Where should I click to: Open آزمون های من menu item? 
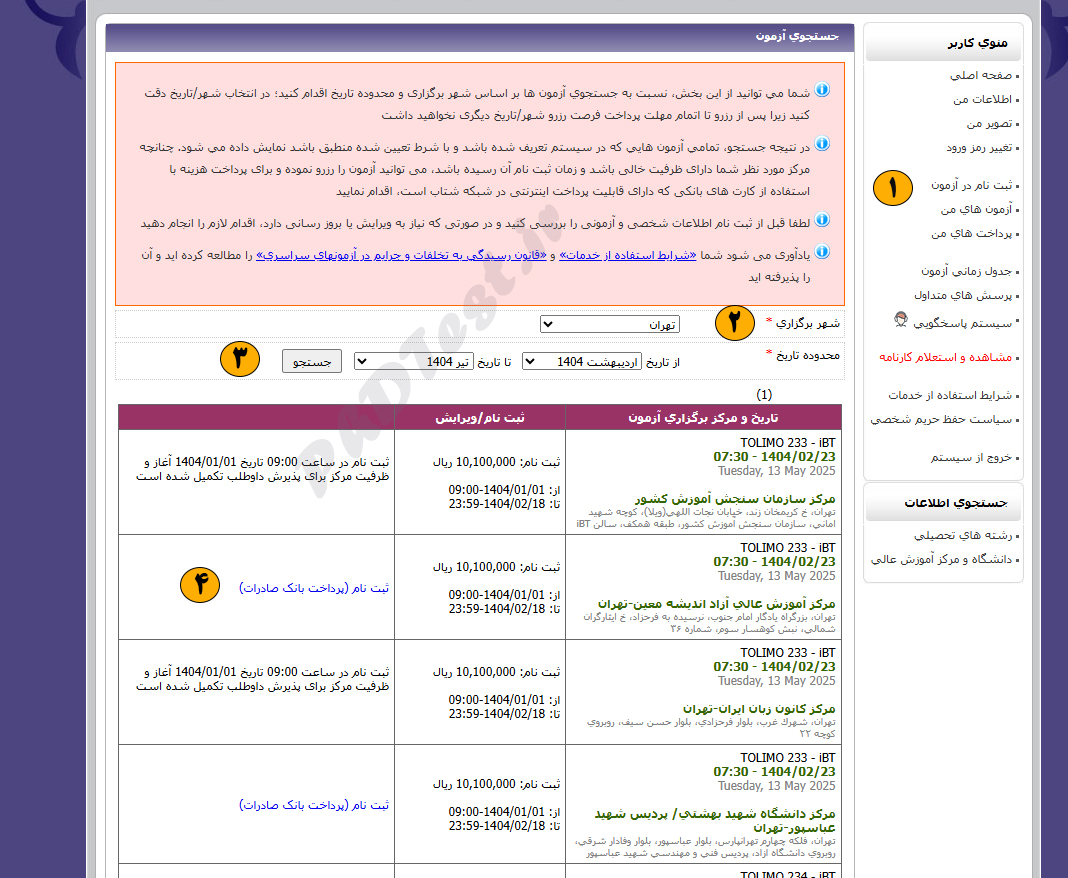pyautogui.click(x=976, y=209)
